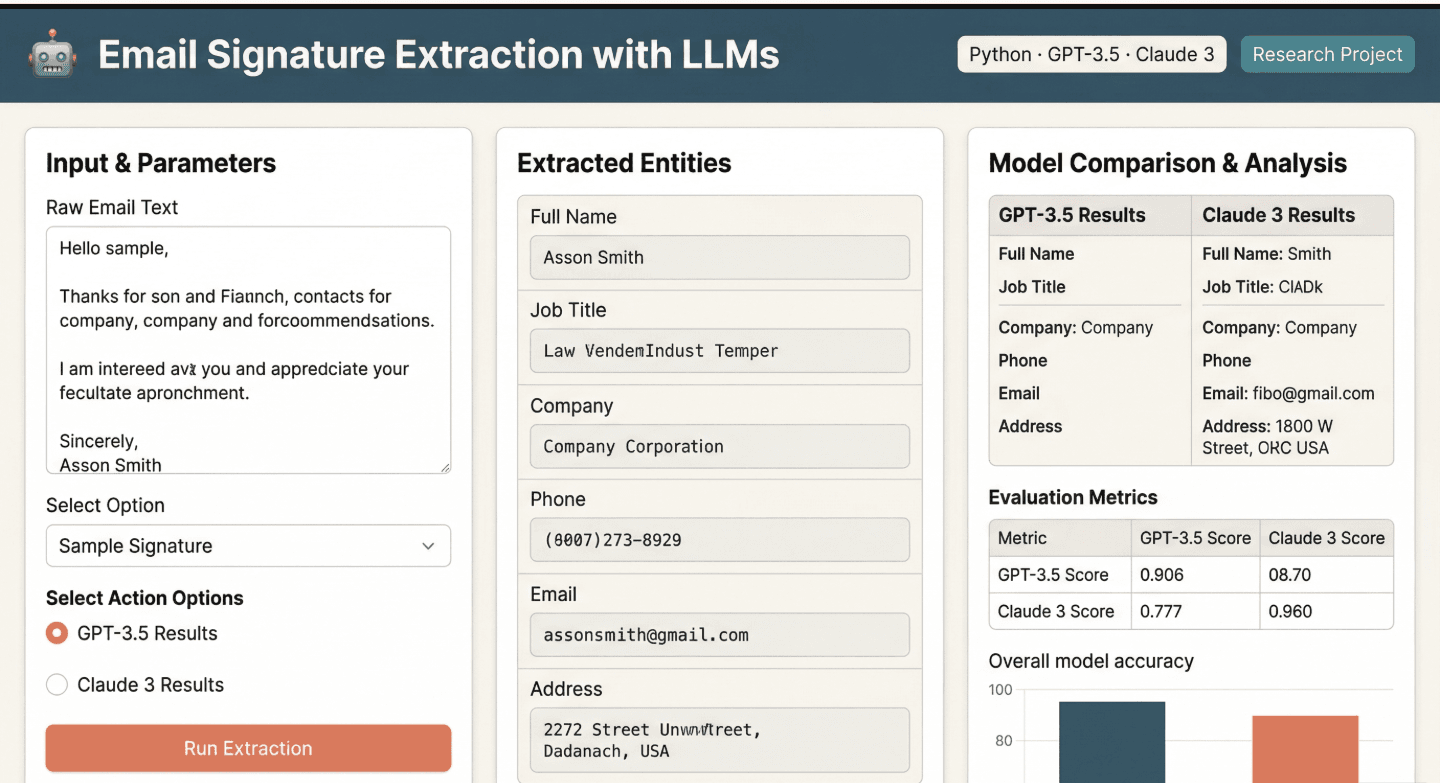
Task: Select the Email field with assonsmith@gmail.com
Action: tap(719, 634)
